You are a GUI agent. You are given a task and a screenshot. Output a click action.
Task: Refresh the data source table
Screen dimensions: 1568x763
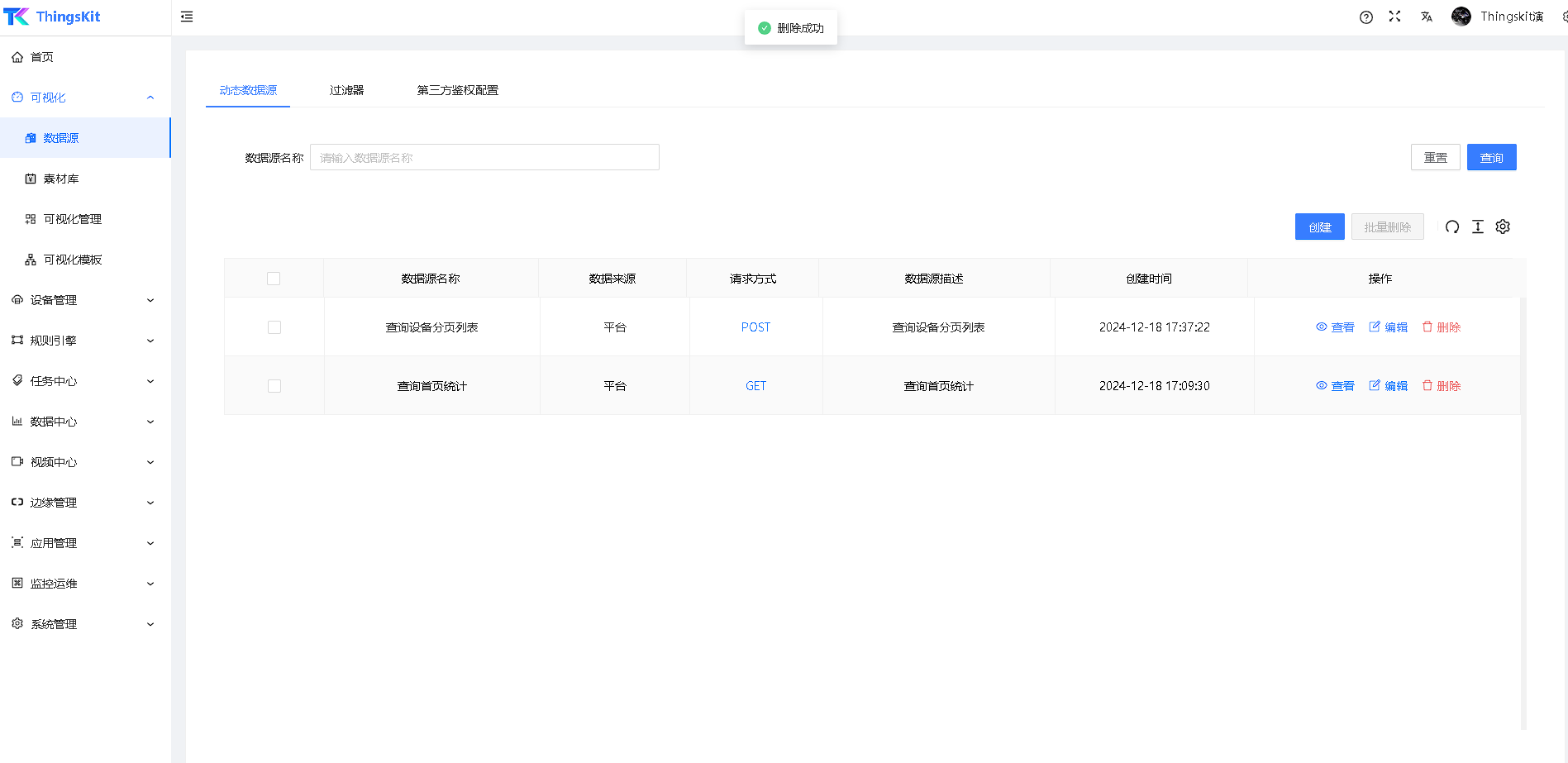(1452, 227)
